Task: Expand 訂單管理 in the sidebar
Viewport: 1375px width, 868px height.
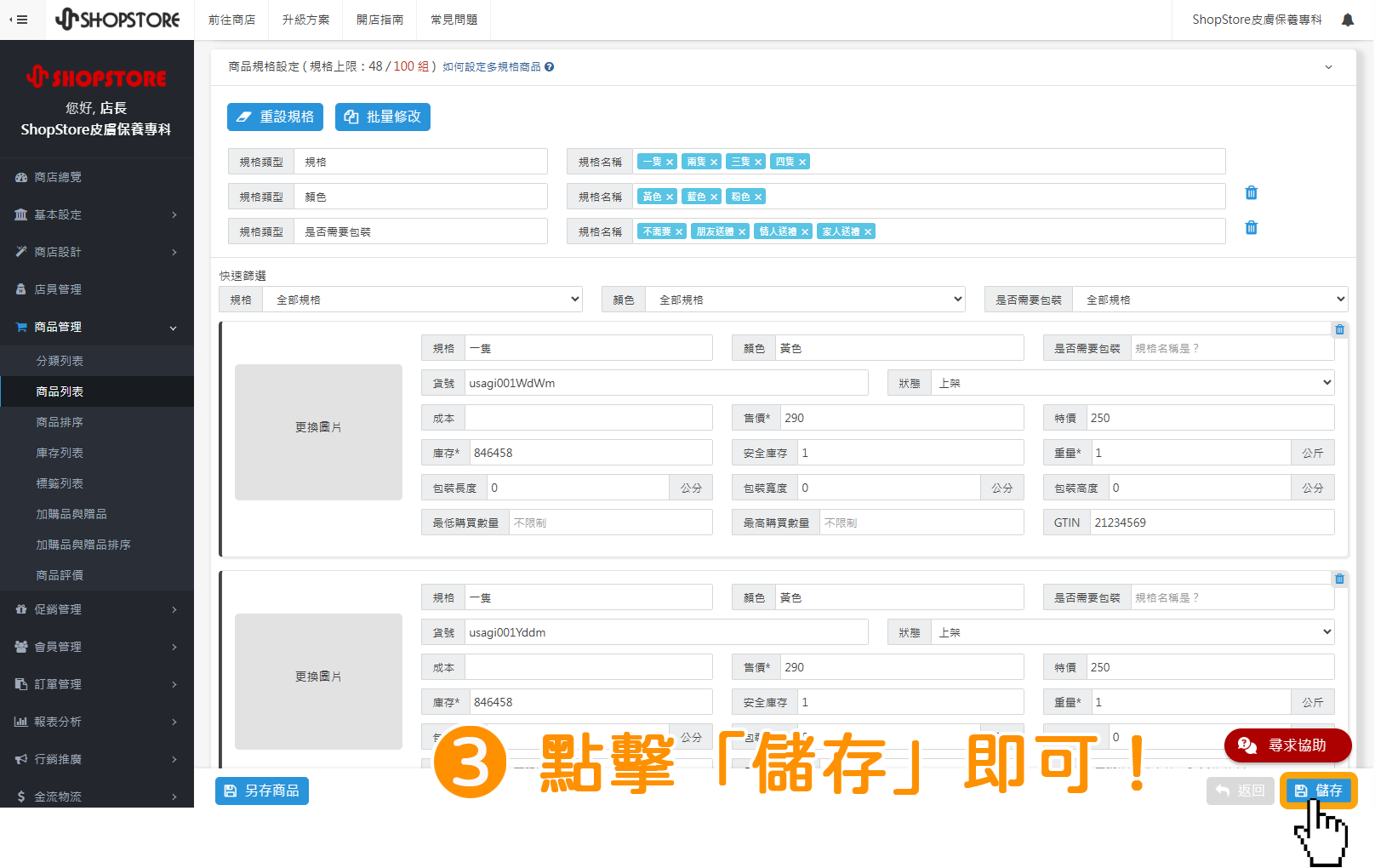Action: point(97,684)
